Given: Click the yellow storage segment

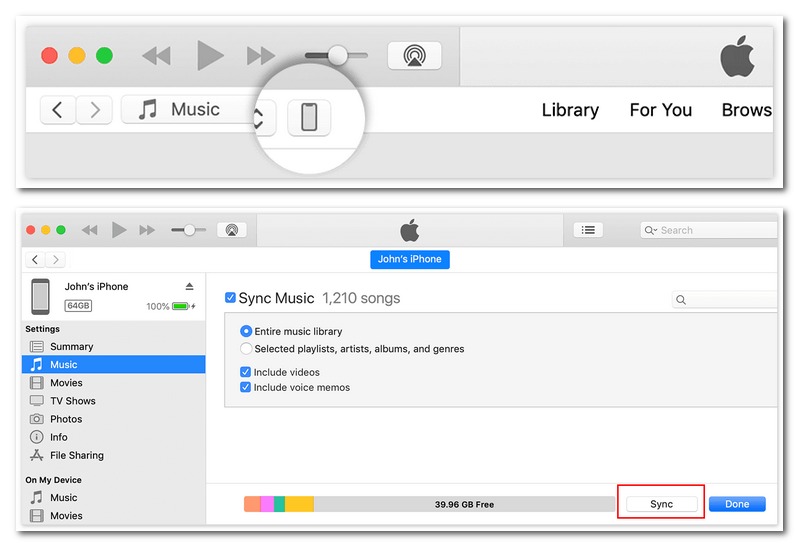Looking at the screenshot, I should (299, 504).
